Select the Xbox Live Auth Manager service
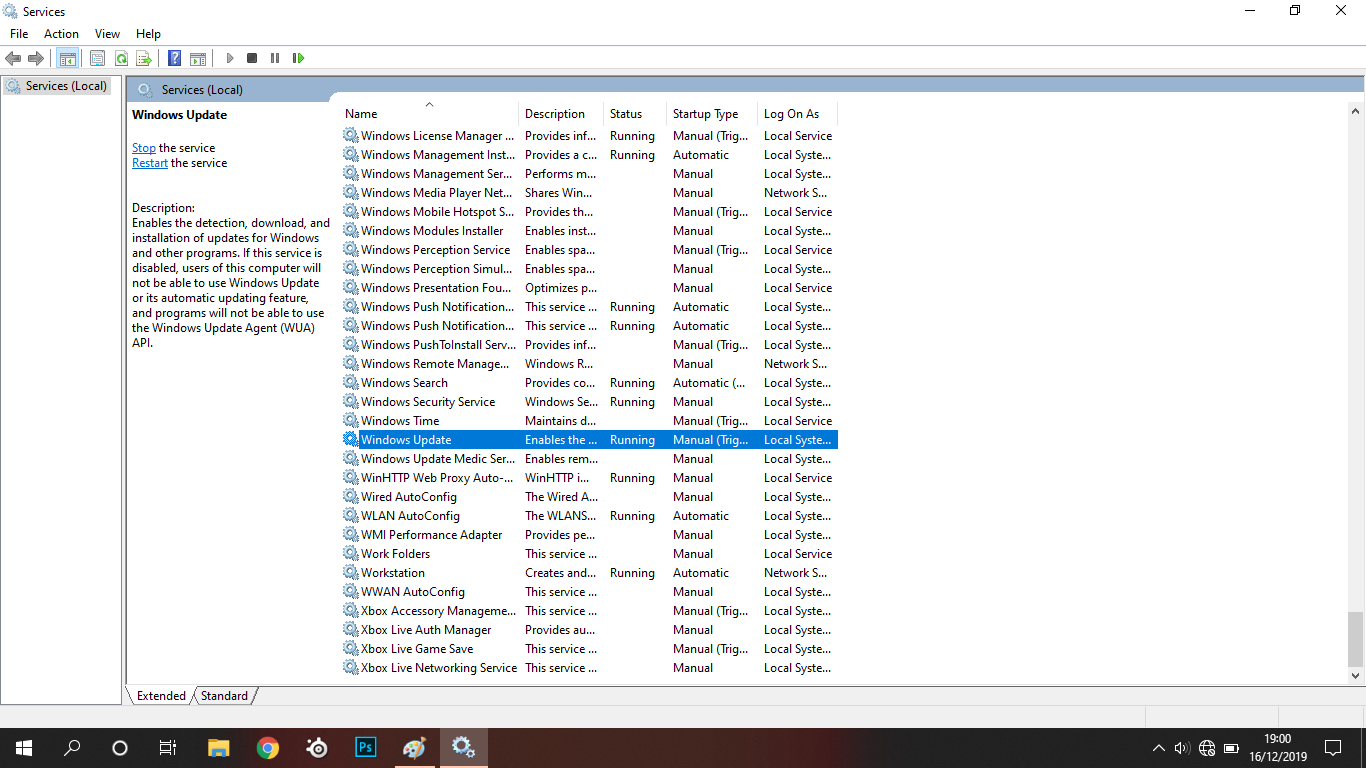 click(589, 630)
